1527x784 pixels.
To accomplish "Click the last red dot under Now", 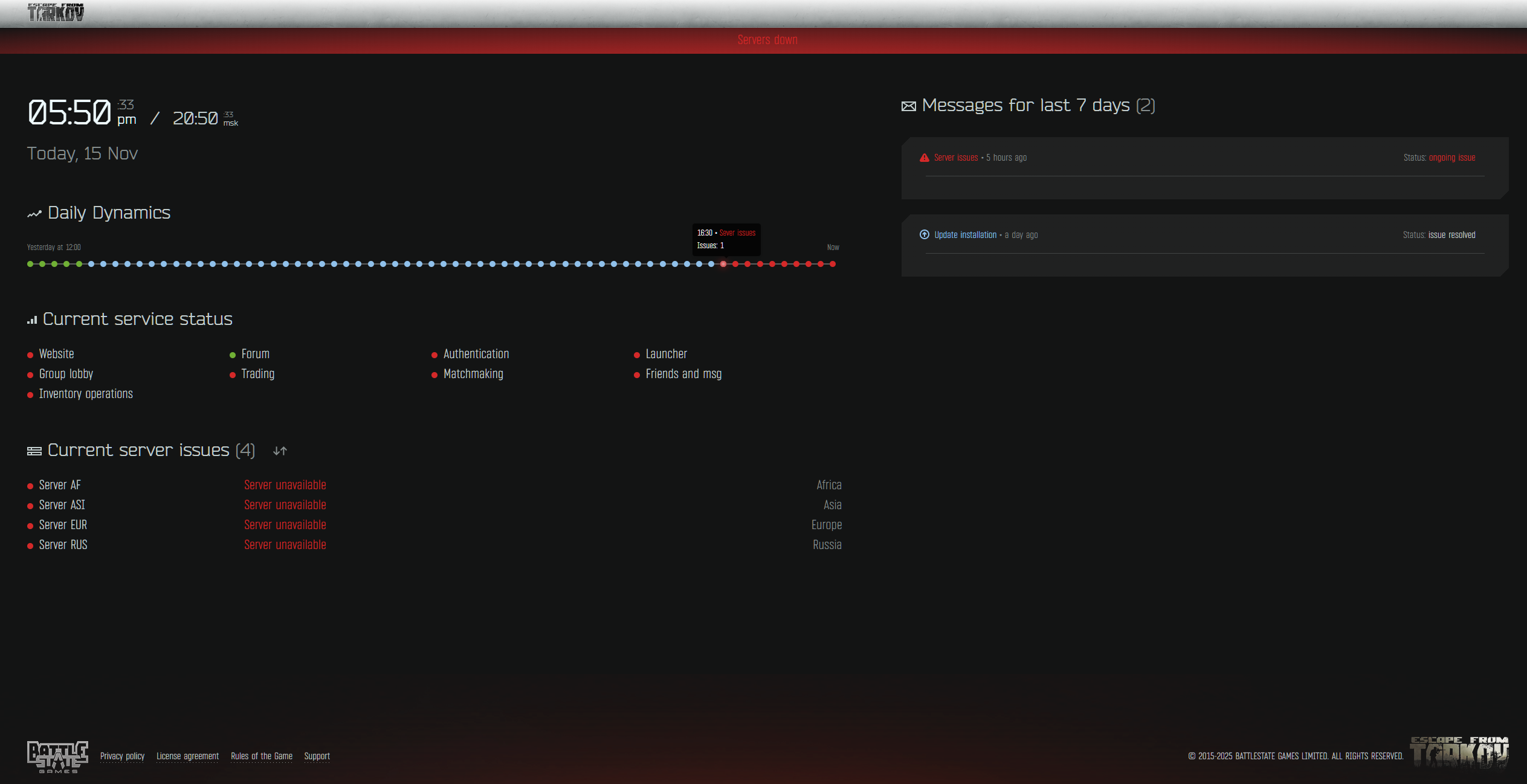I will tap(833, 264).
